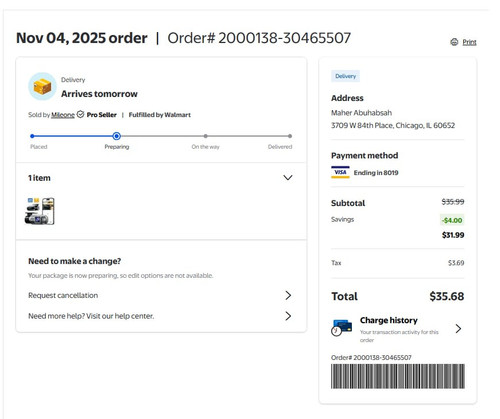Open Request cancellation arrow
The width and height of the screenshot is (500, 419).
coord(288,295)
